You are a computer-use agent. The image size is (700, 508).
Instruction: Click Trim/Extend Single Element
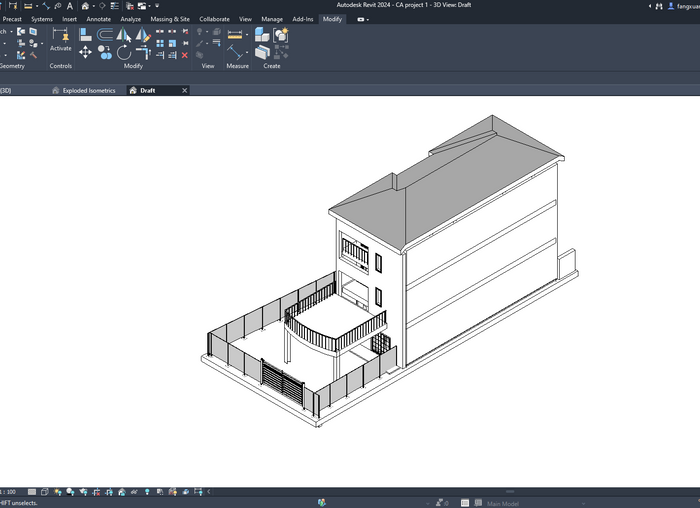pyautogui.click(x=160, y=55)
